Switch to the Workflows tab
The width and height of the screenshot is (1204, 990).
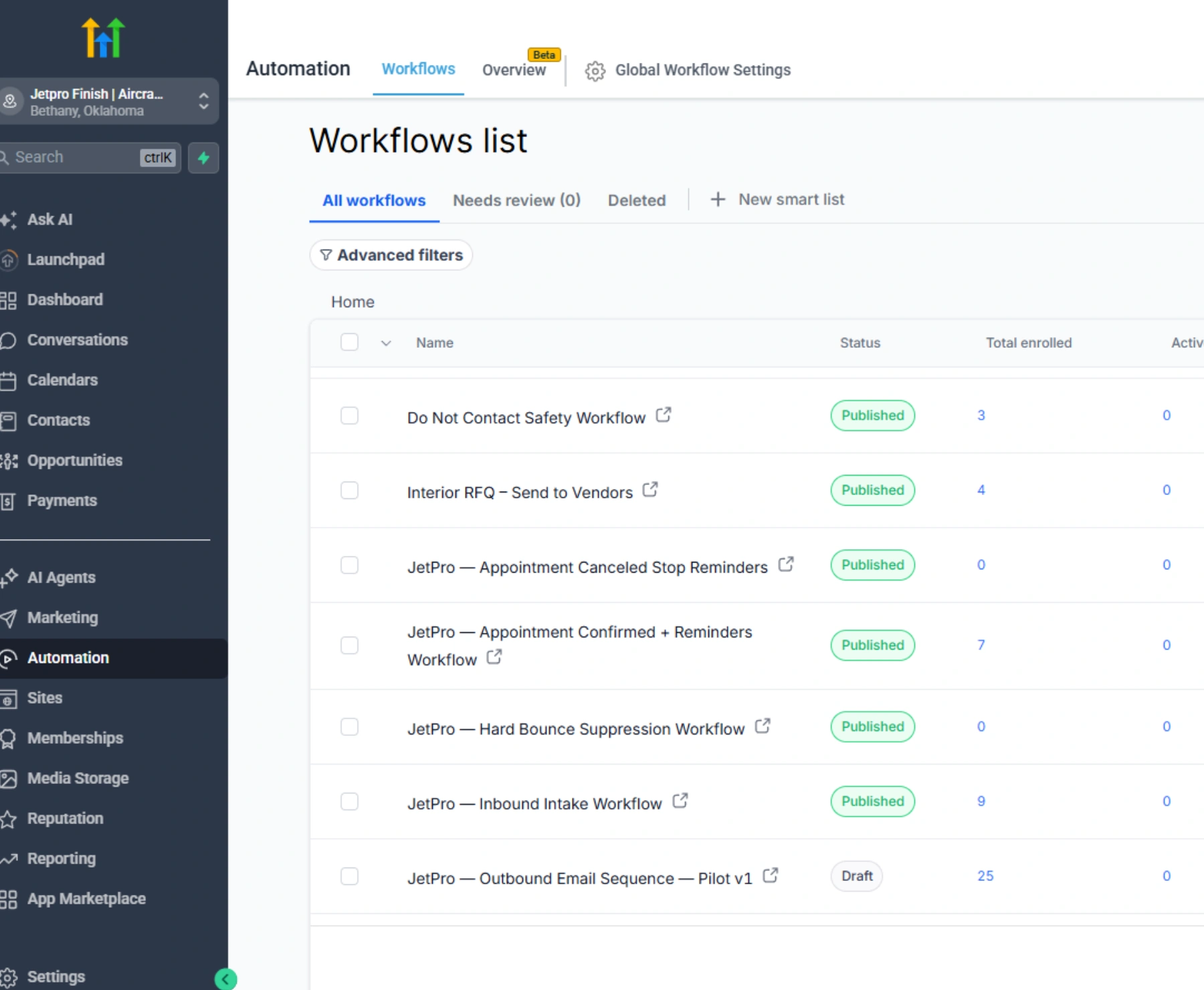[x=418, y=69]
